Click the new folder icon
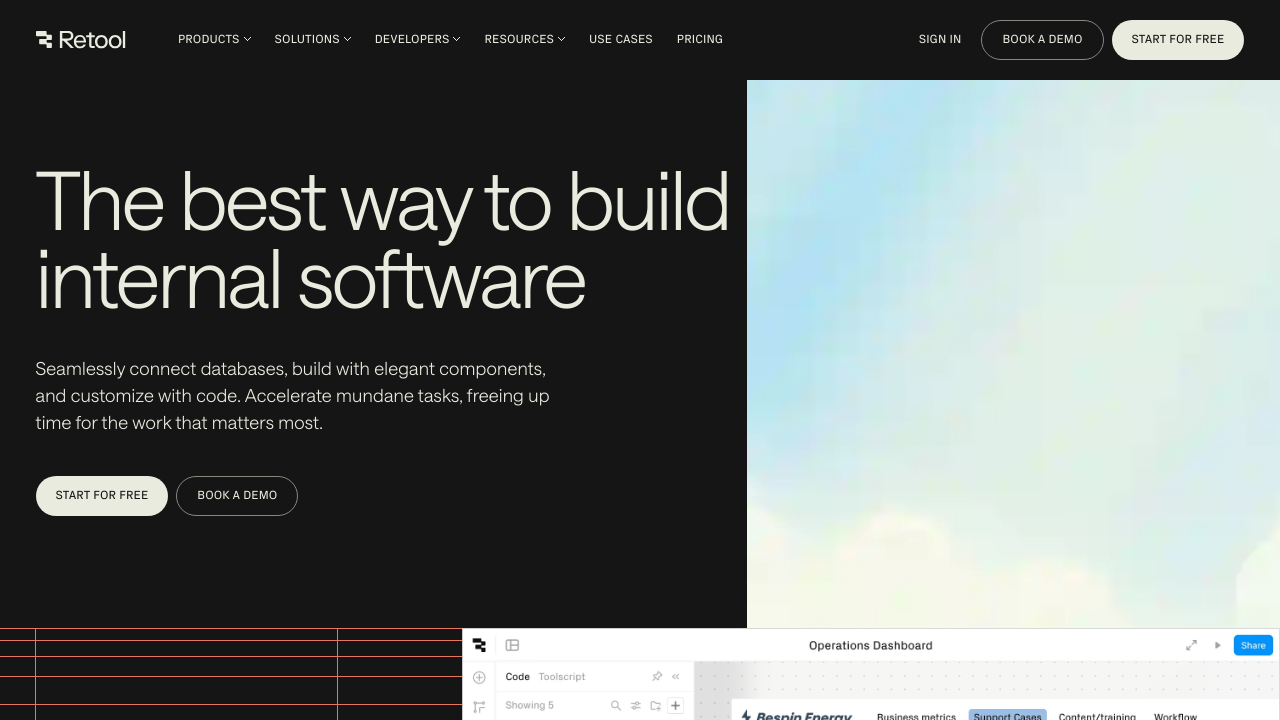The height and width of the screenshot is (720, 1280). tap(655, 706)
